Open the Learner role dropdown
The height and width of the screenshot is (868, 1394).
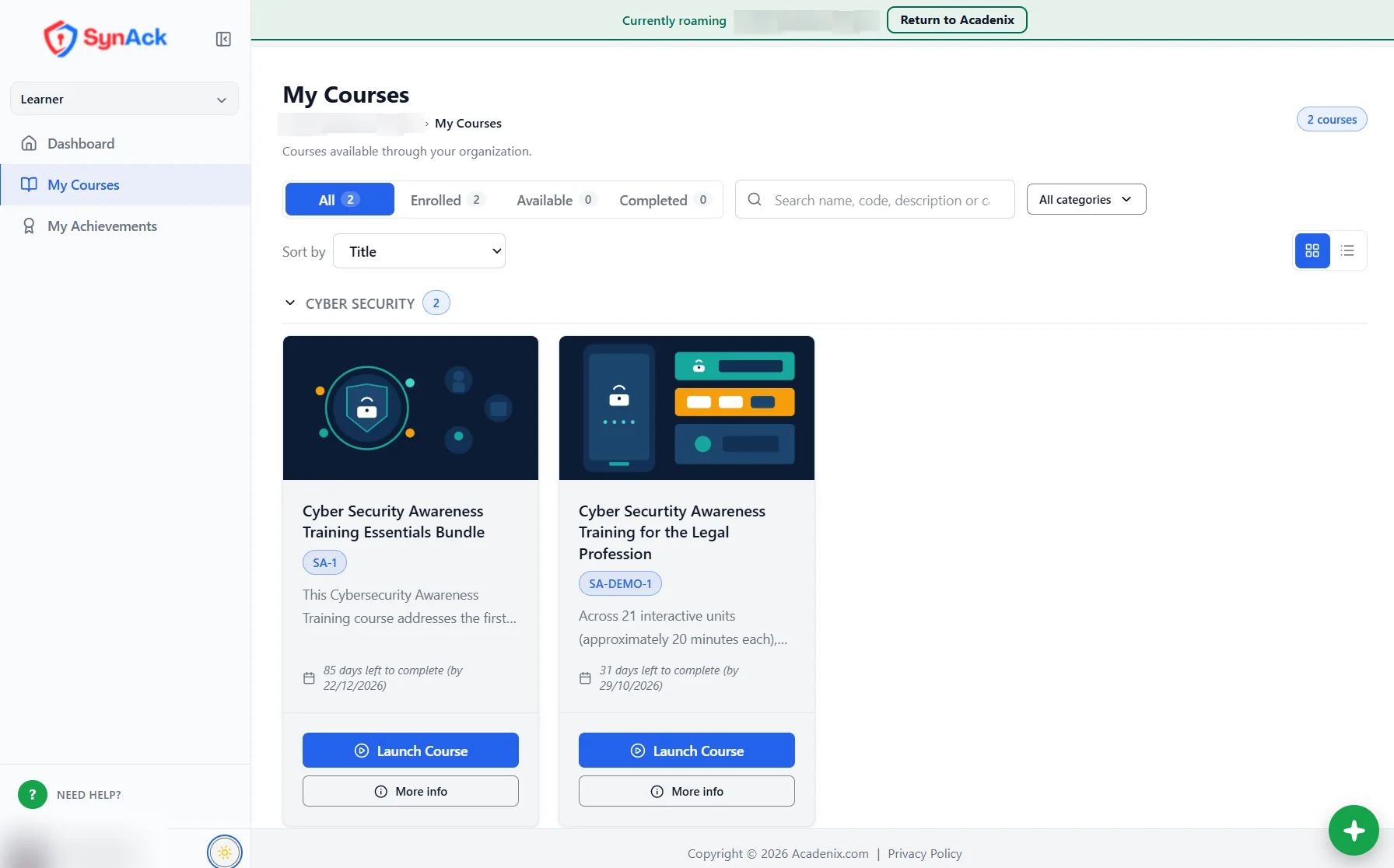click(124, 99)
